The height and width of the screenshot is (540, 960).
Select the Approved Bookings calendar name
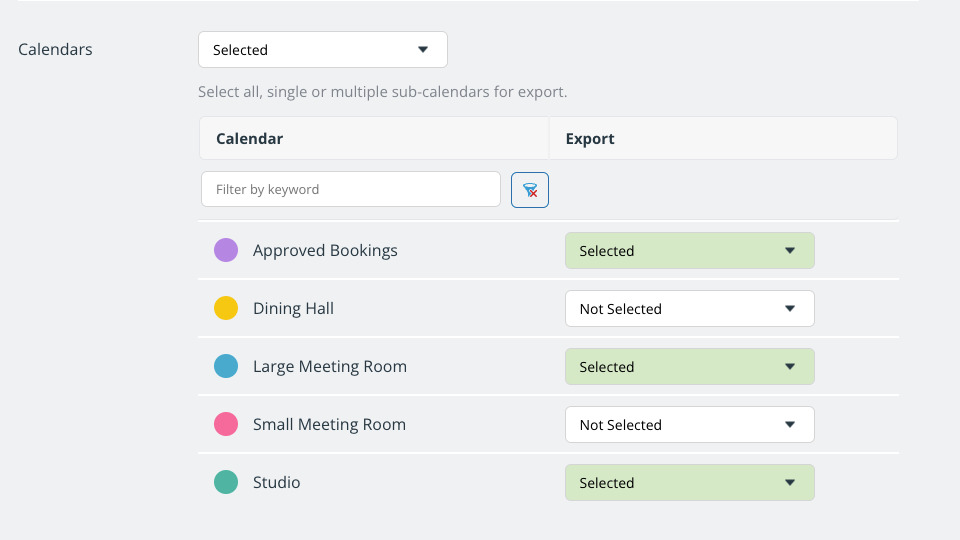tap(325, 250)
